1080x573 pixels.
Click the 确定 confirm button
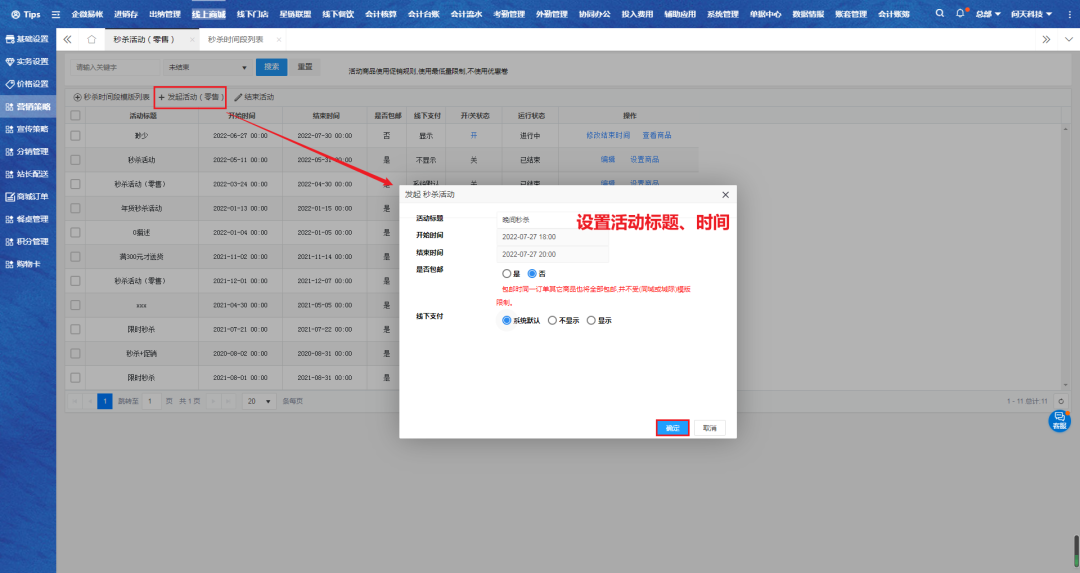pyautogui.click(x=673, y=428)
